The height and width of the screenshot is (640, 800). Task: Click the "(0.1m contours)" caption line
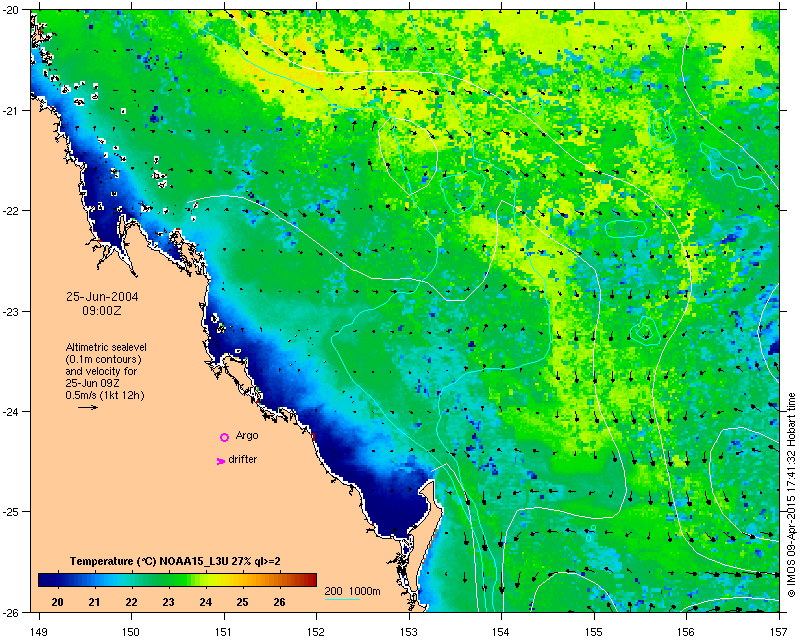point(104,359)
